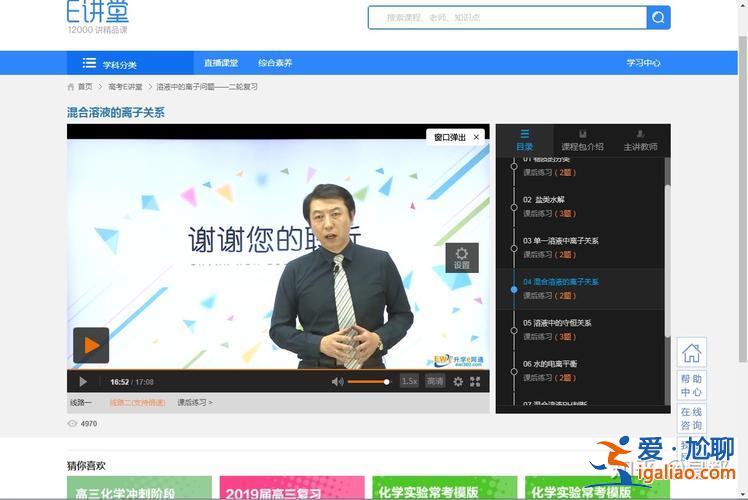Select 线路二 (支持倍速) video source
Image resolution: width=748 pixels, height=500 pixels.
pos(136,402)
